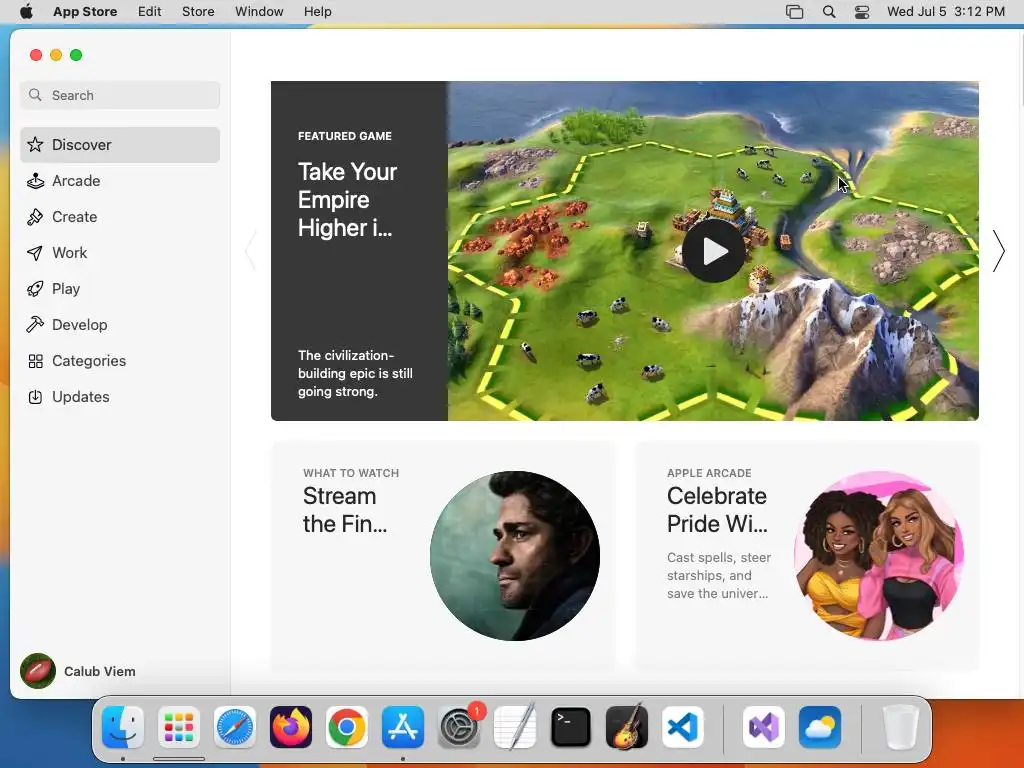Open the Arcade joystick icon section
This screenshot has height=768, width=1024.
tap(35, 181)
